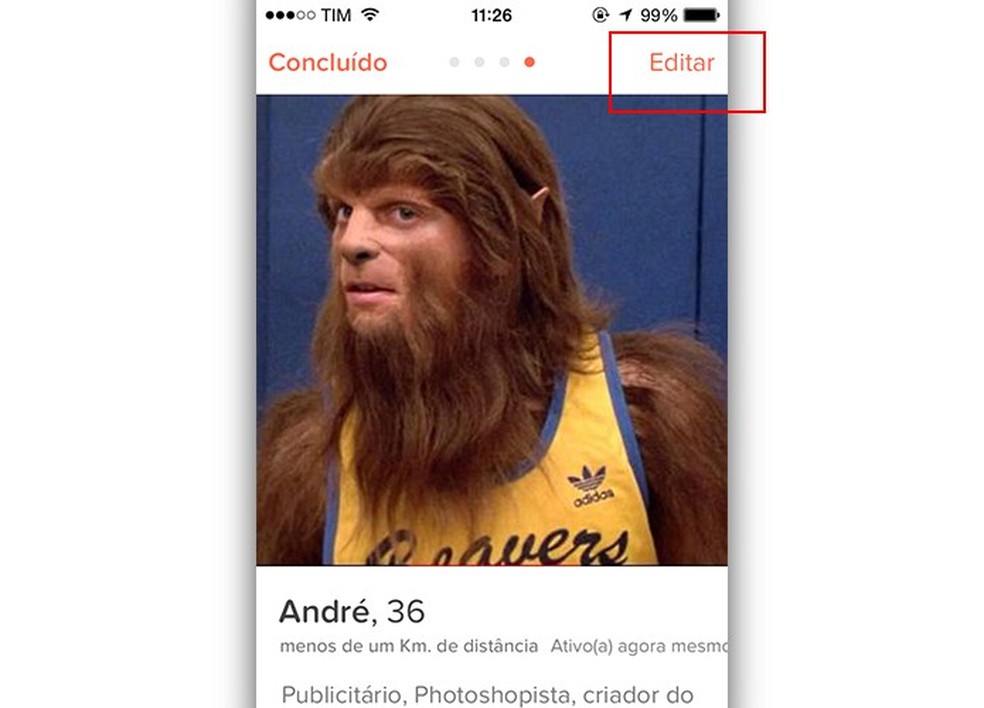Select the fourth active orange page dot

point(530,62)
